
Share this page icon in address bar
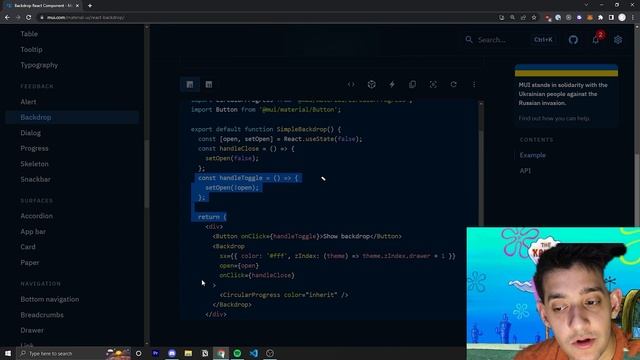click(x=523, y=18)
